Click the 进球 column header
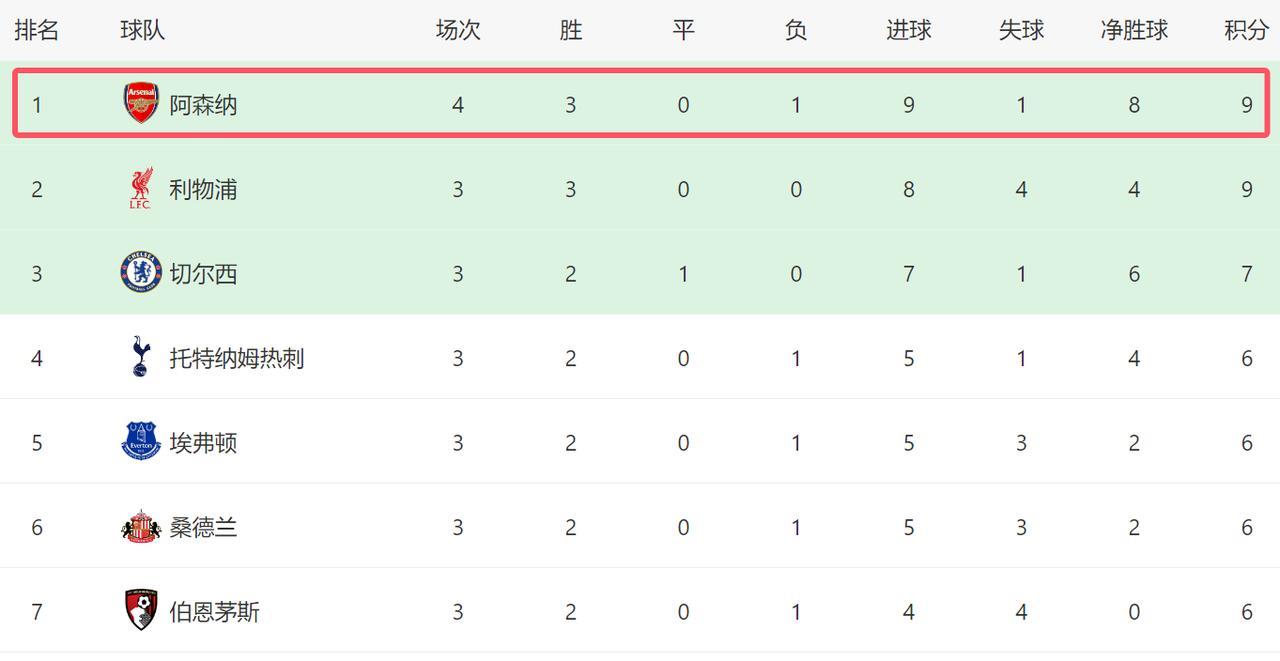Viewport: 1280px width, 661px height. click(x=908, y=30)
